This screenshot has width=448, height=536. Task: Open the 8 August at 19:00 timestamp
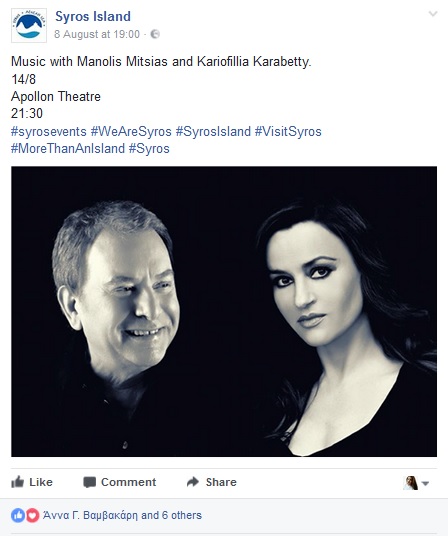97,34
